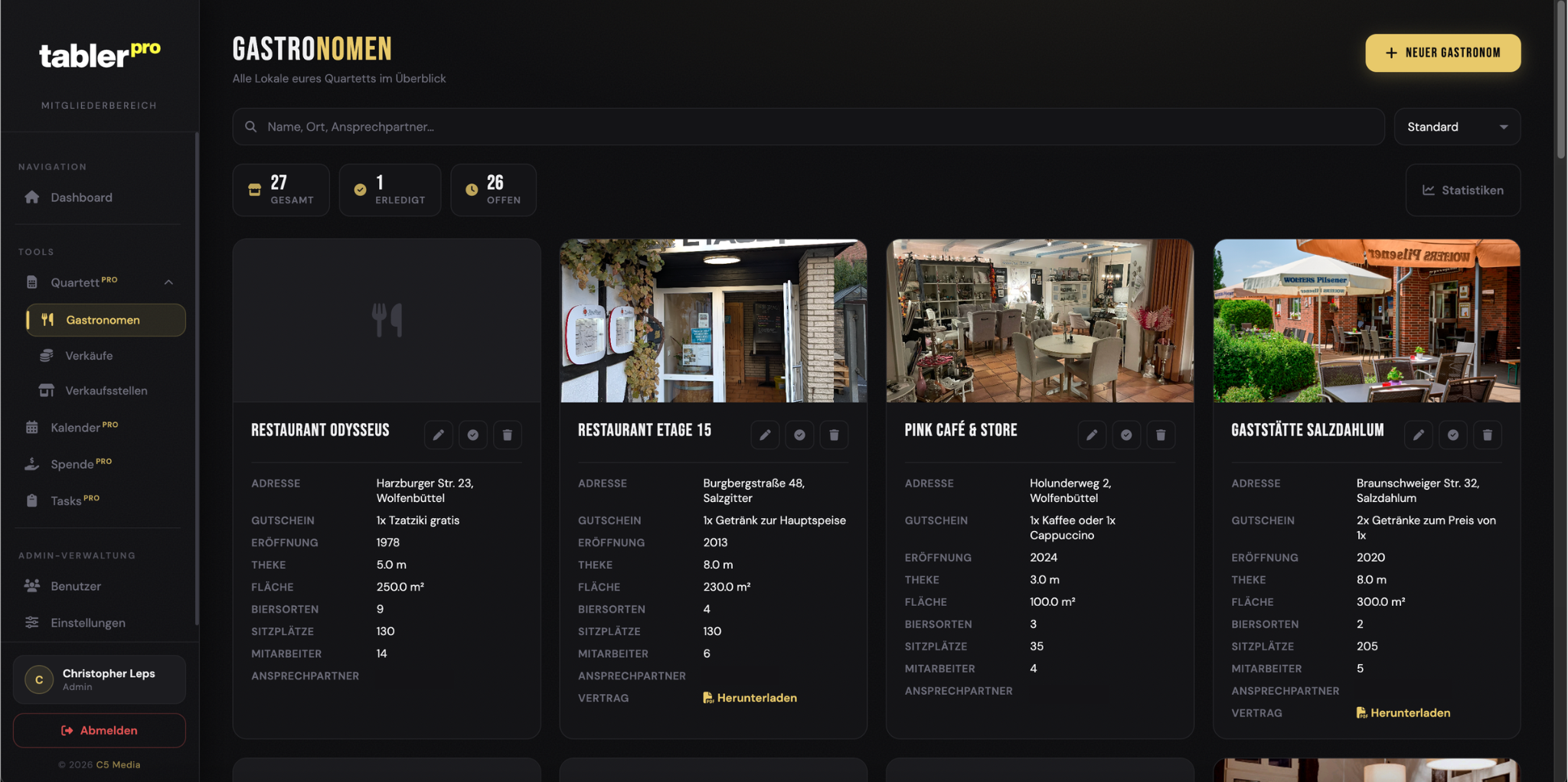Click edit pencil icon for Restaurant Odysseus

tap(438, 435)
